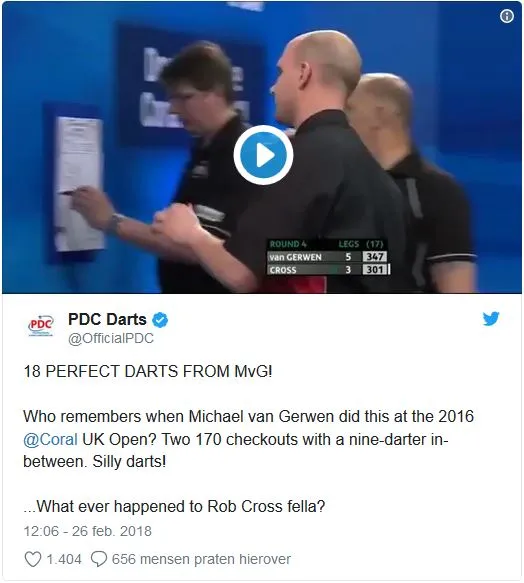This screenshot has width=524, height=583.
Task: Open Twitter via the blue bird logo
Action: click(x=491, y=319)
